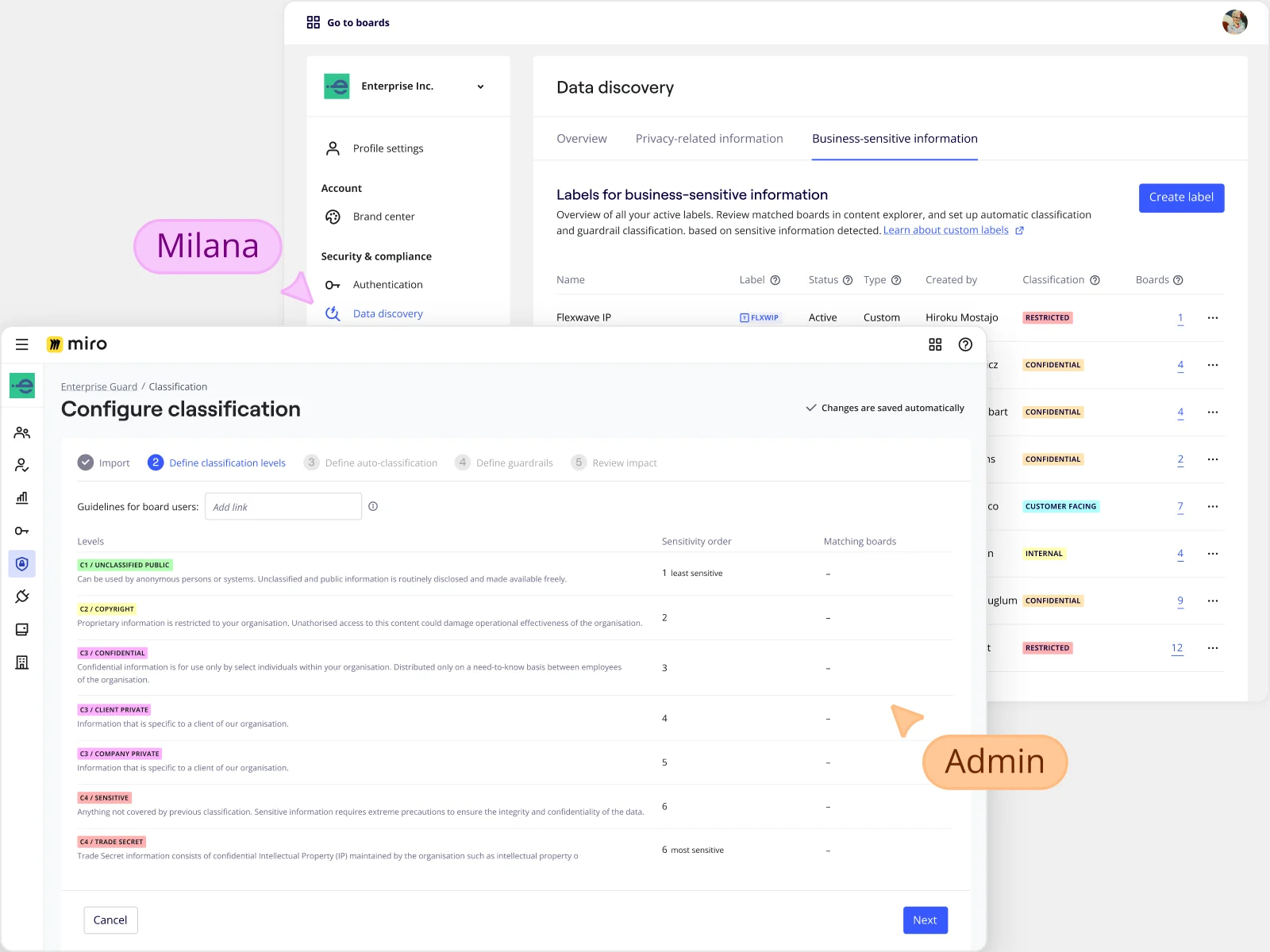Go to the Import step
Screen dimensions: 1270x952
103,463
